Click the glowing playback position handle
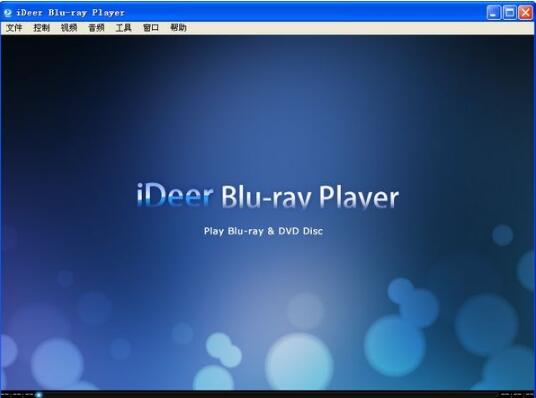 [x=39, y=395]
